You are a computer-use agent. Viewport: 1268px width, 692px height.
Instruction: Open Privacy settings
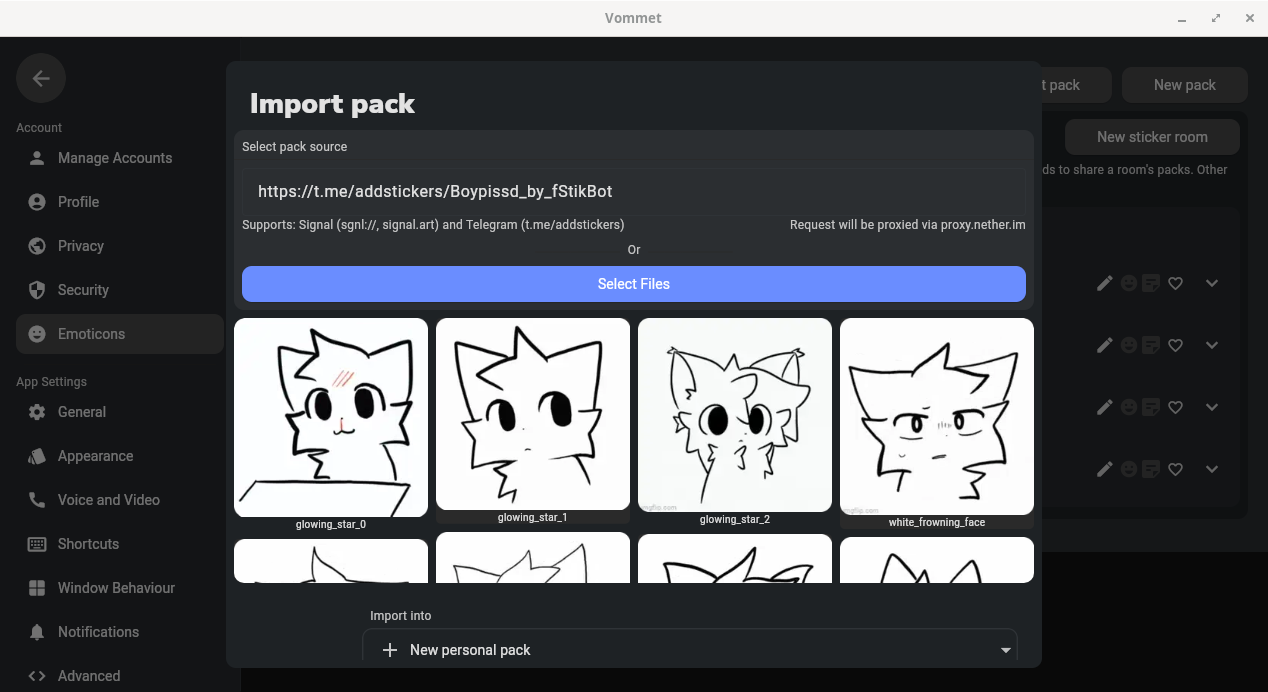tap(120, 246)
